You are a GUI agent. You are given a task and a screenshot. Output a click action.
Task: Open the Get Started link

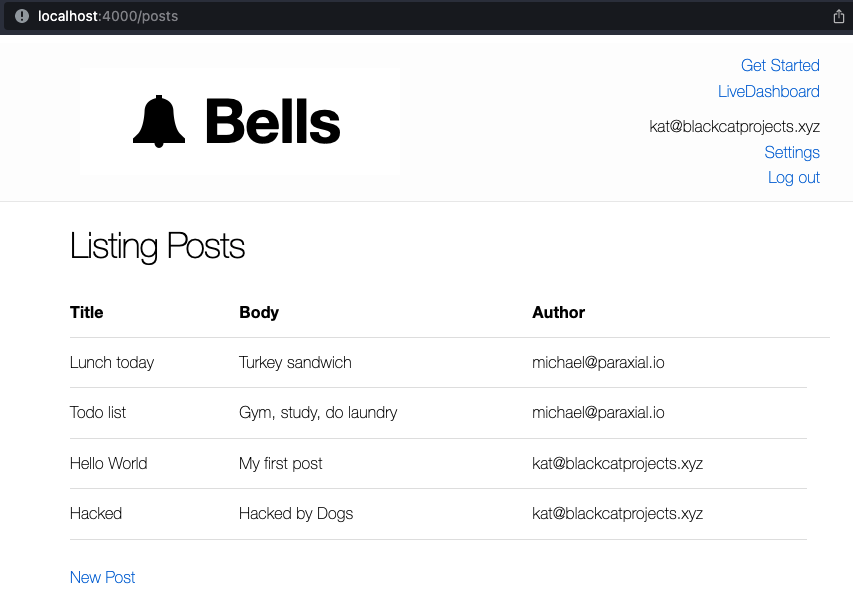pos(780,65)
